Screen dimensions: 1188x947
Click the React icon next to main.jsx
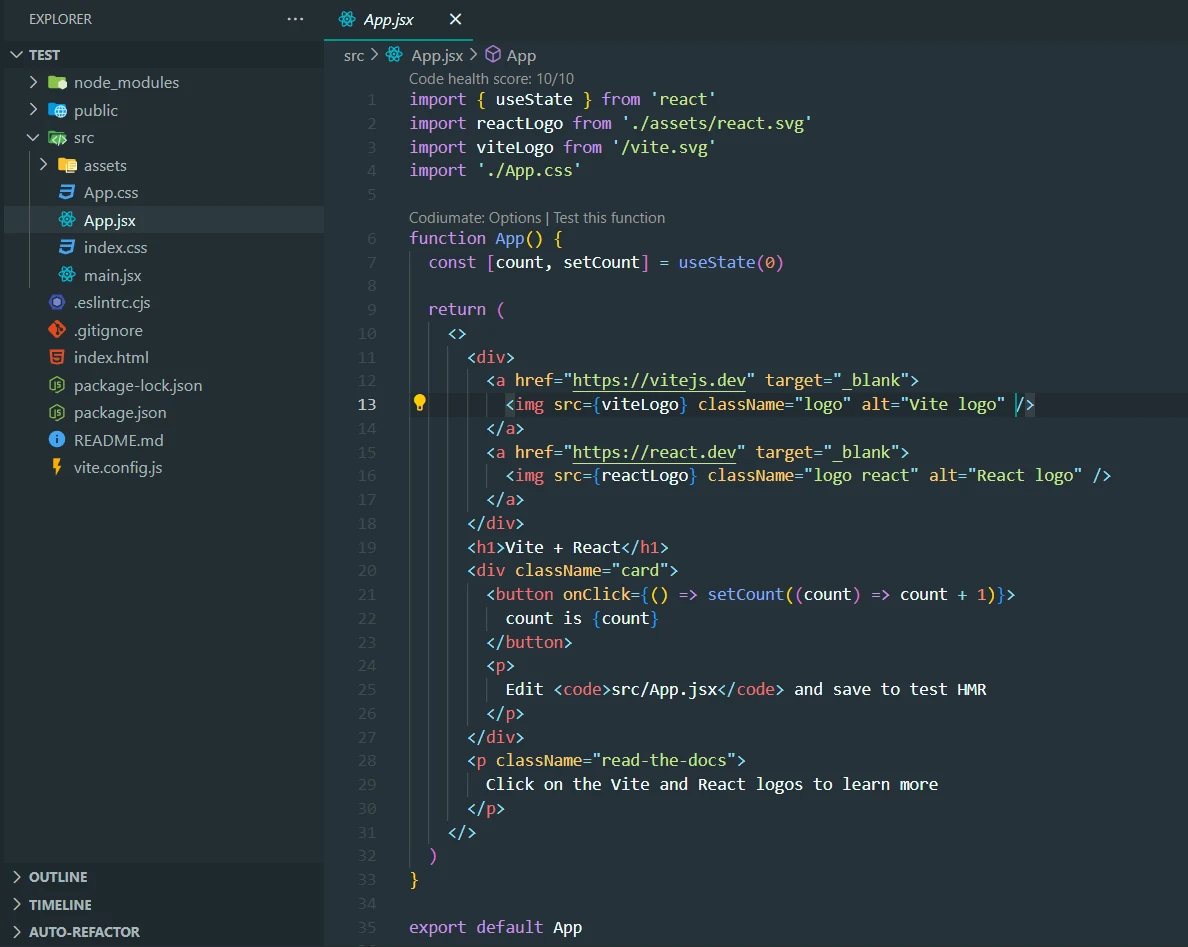pyautogui.click(x=67, y=275)
